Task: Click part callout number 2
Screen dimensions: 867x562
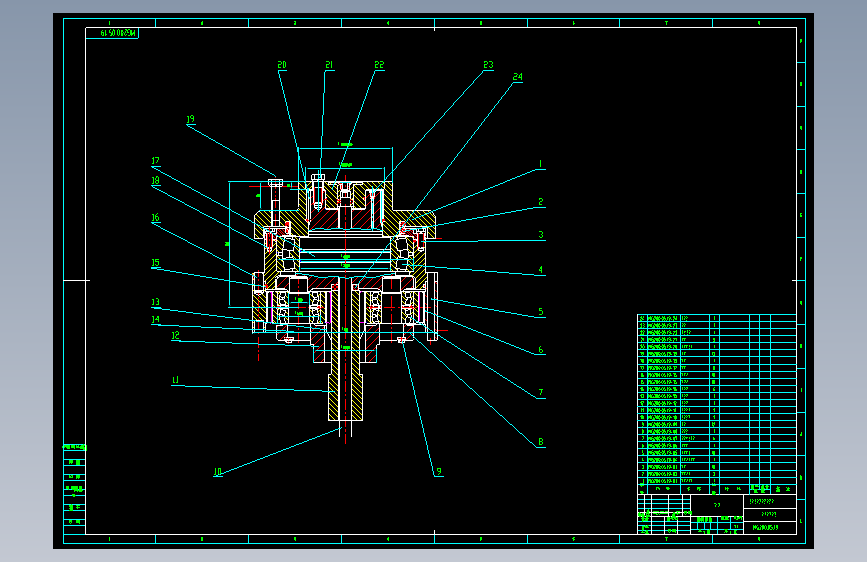Action: pyautogui.click(x=541, y=202)
